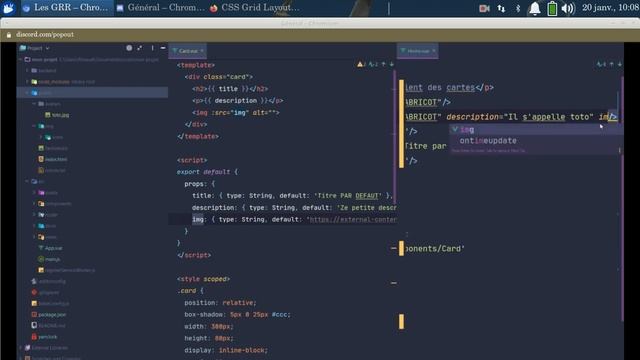Open main.js in the project tree
The height and width of the screenshot is (360, 640).
[49, 259]
